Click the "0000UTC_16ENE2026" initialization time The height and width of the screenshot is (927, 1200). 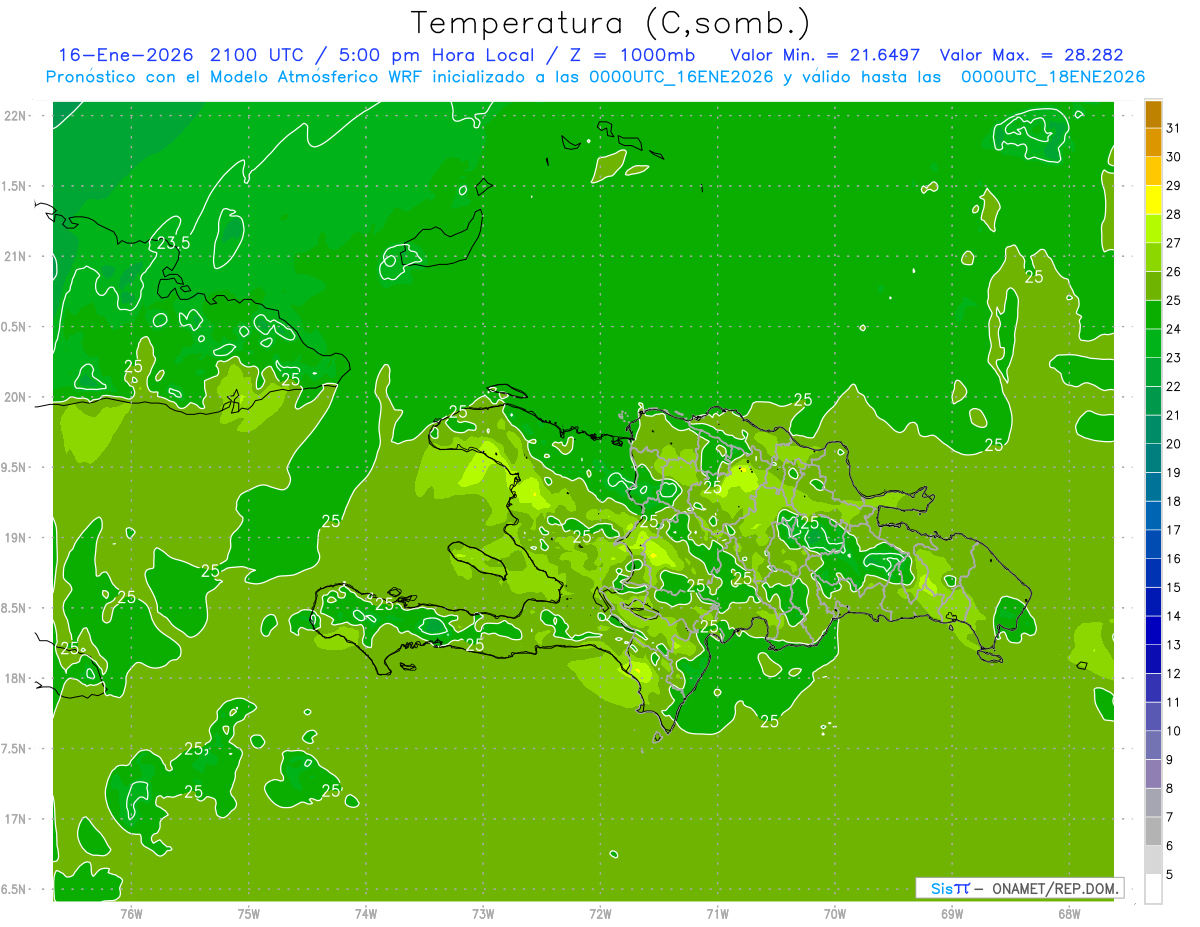point(681,77)
